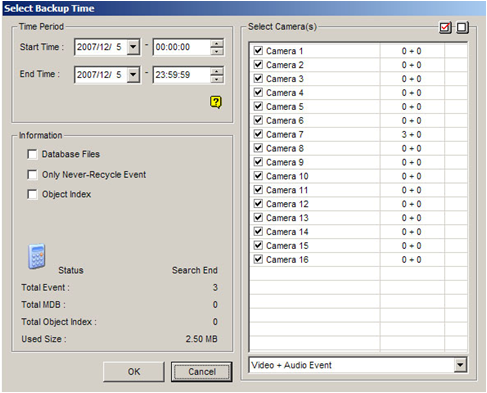The image size is (487, 393).
Task: Toggle the Camera 7 checkbox
Action: pyautogui.click(x=258, y=134)
